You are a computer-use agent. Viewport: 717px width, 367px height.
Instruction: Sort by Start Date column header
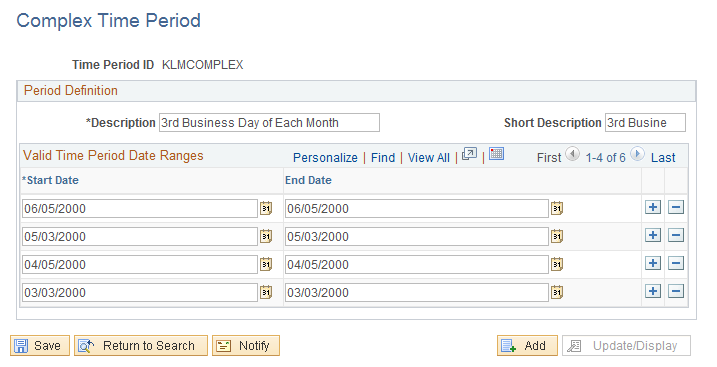click(x=51, y=180)
